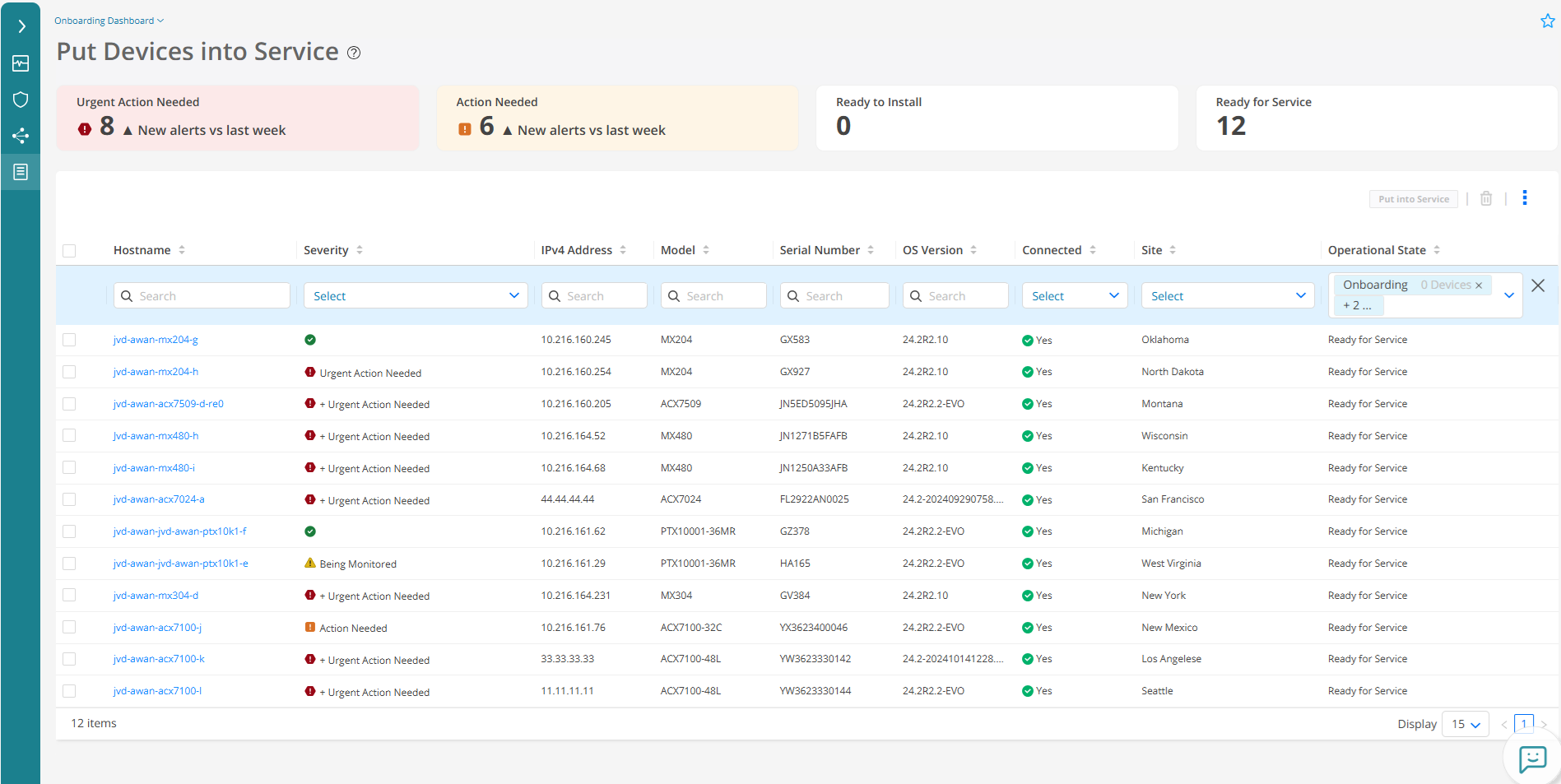Select the Urgent Action Needed card
Image resolution: width=1561 pixels, height=784 pixels.
pos(237,118)
